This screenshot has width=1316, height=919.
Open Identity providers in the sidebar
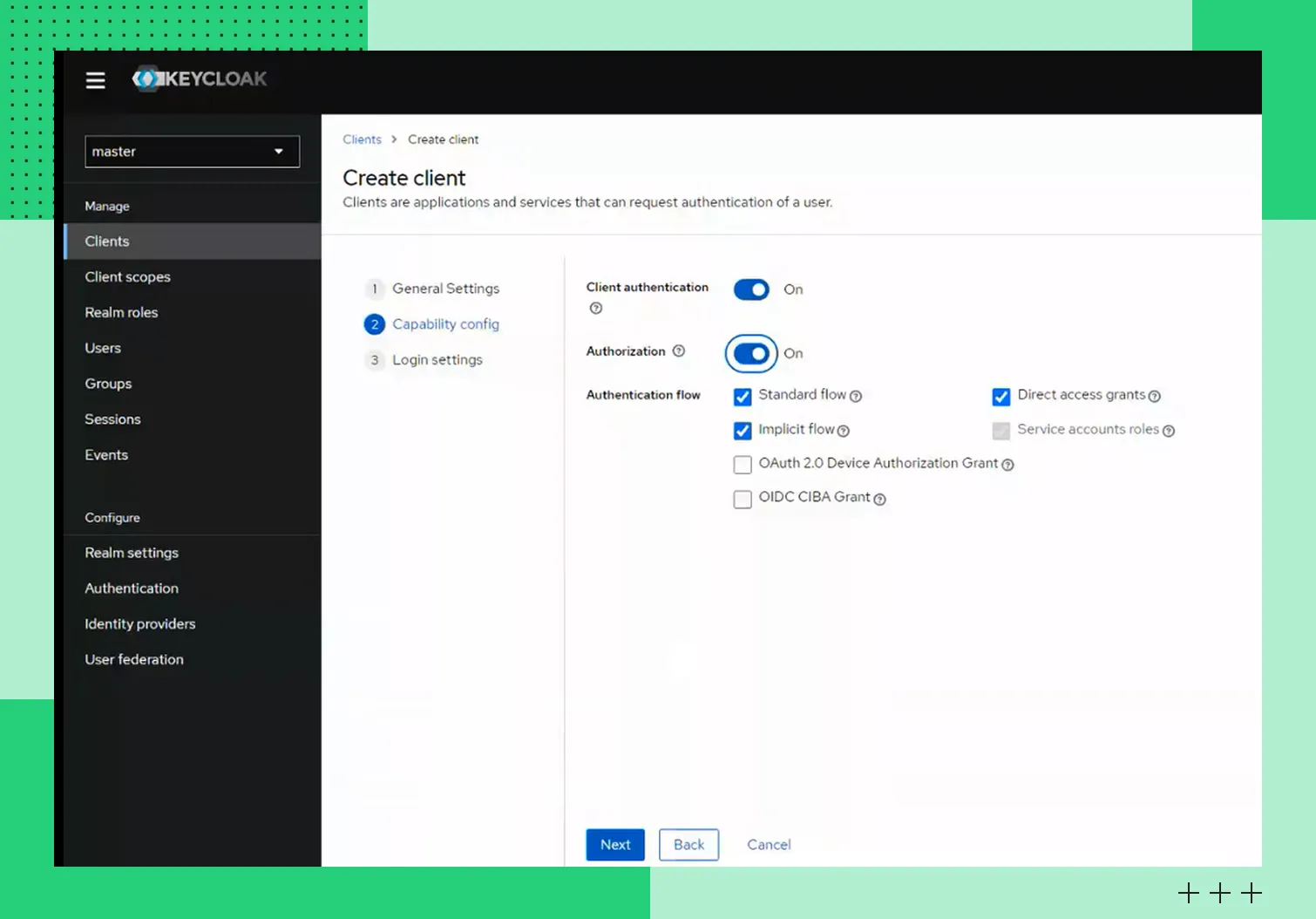(x=139, y=624)
